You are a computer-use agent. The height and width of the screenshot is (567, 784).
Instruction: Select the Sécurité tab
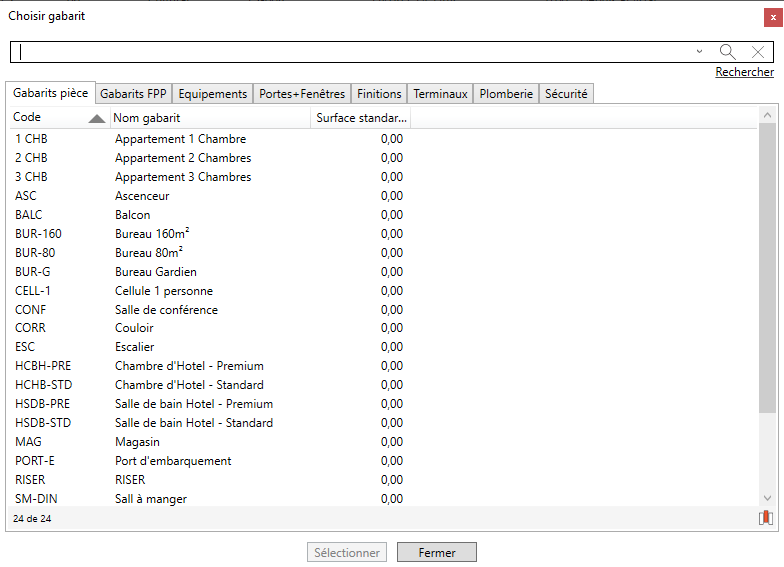click(x=566, y=94)
